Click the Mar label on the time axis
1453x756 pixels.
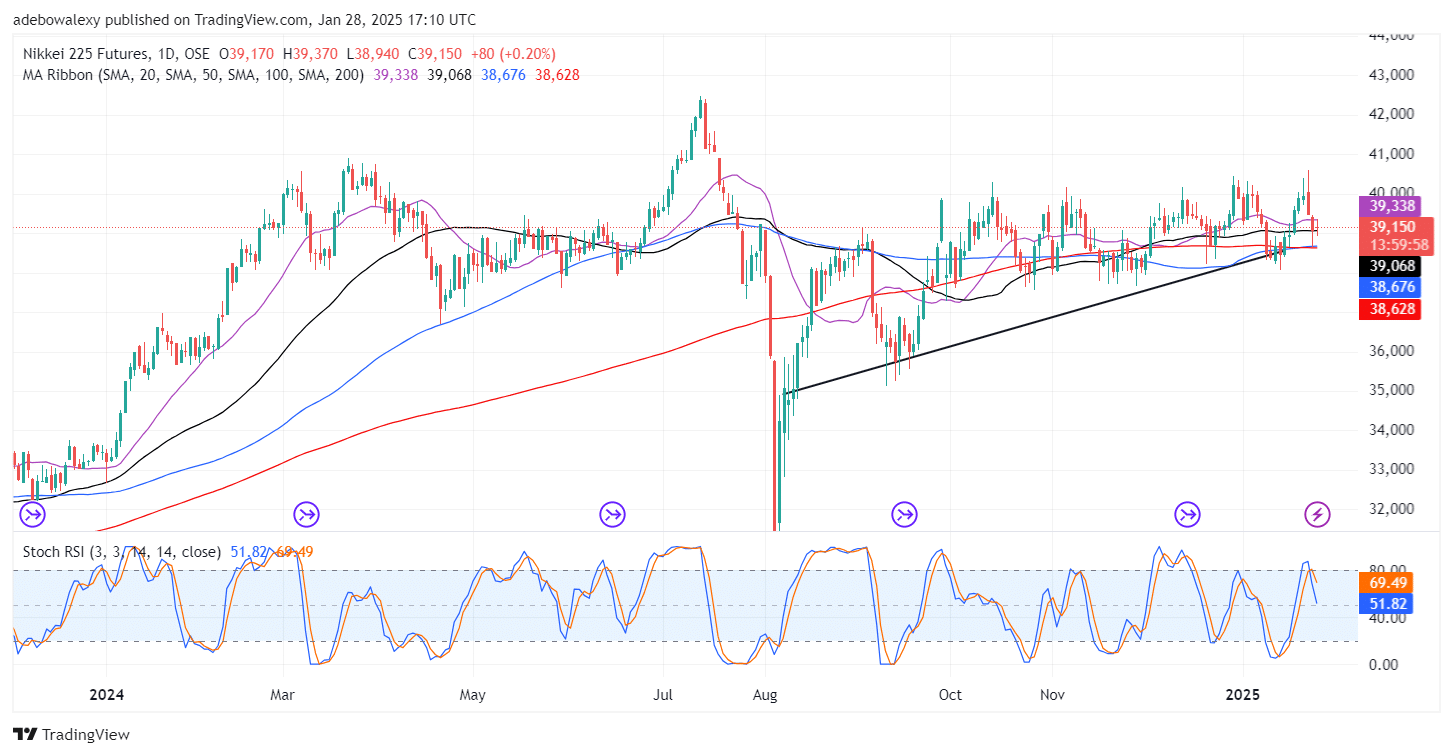coord(284,693)
